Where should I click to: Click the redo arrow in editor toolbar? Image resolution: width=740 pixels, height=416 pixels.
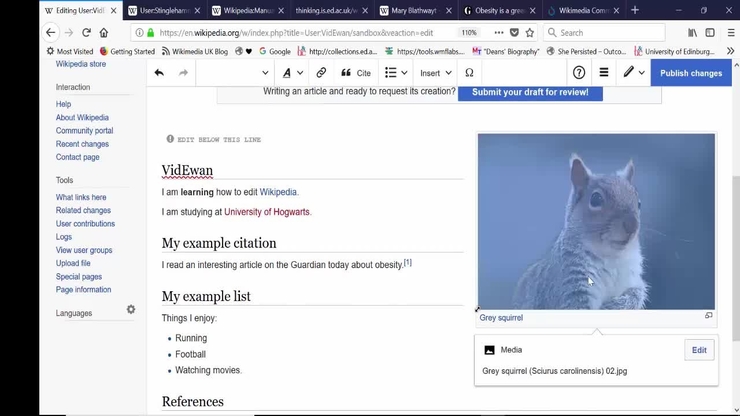coord(183,73)
